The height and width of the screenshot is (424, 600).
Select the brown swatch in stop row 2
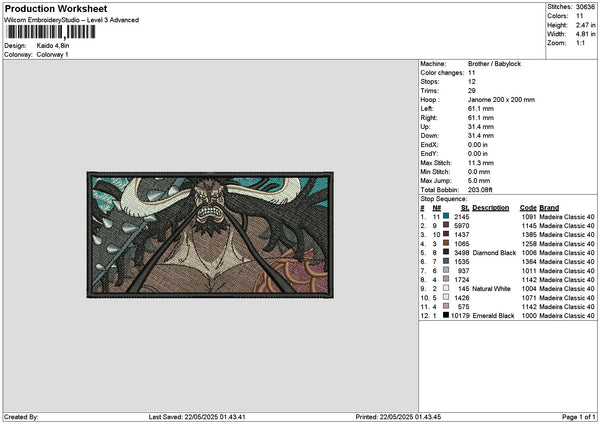point(446,225)
